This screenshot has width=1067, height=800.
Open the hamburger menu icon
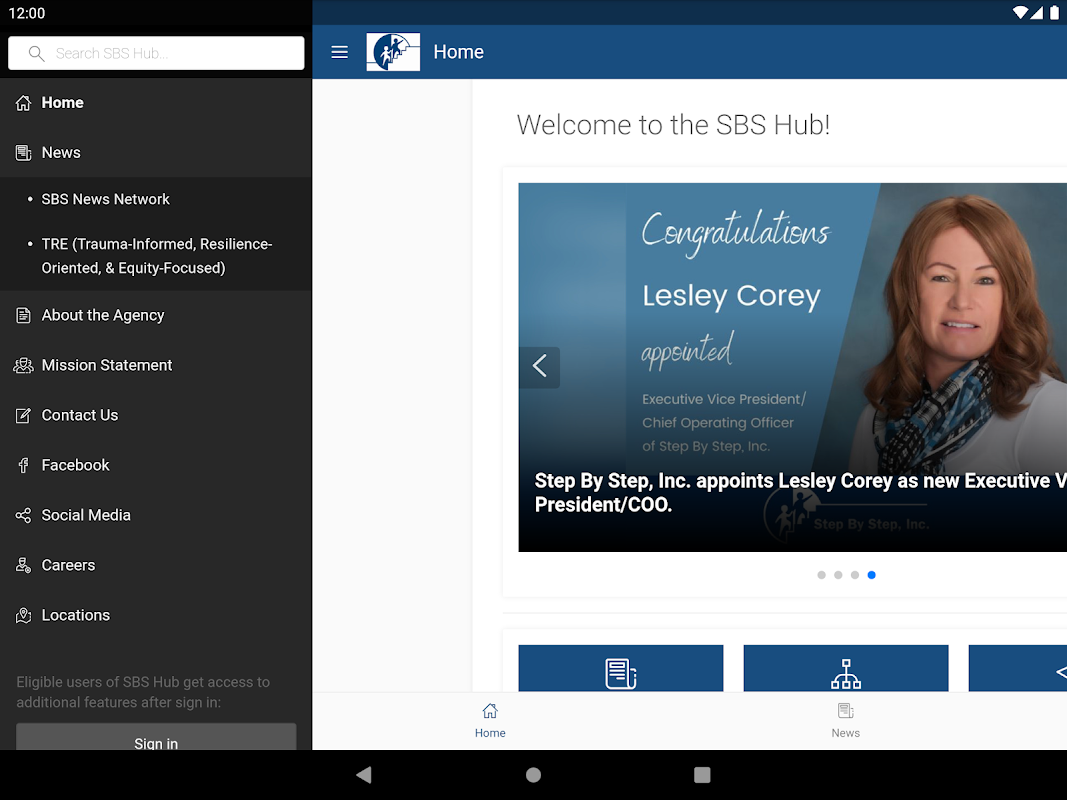click(x=339, y=52)
